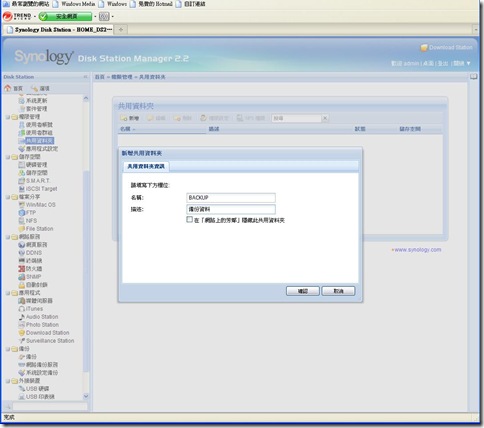Image resolution: width=484 pixels, height=428 pixels.
Task: Open the header dropdown arrow after 關機
Action: tap(468, 63)
